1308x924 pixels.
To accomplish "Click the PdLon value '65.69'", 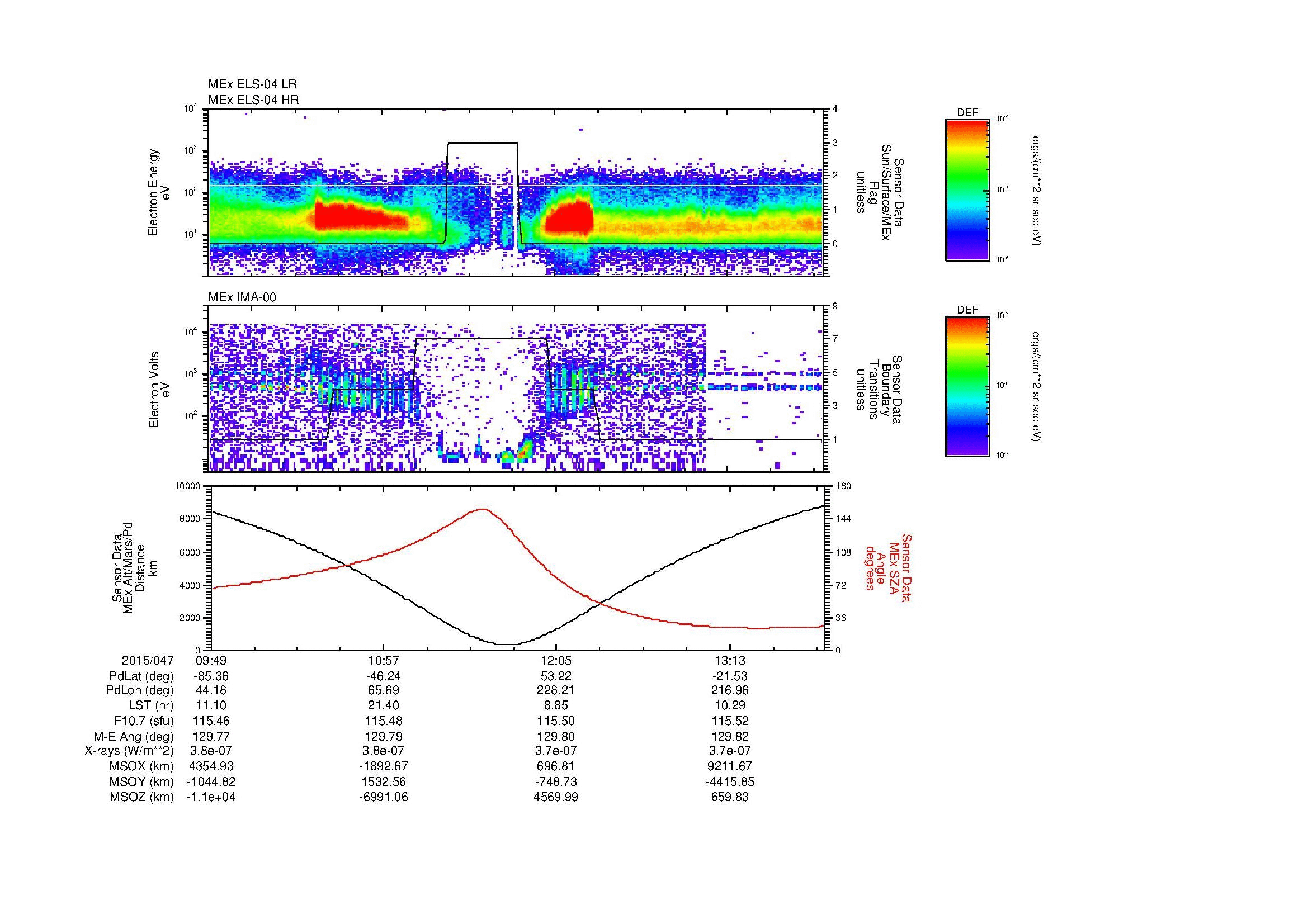I will (384, 690).
